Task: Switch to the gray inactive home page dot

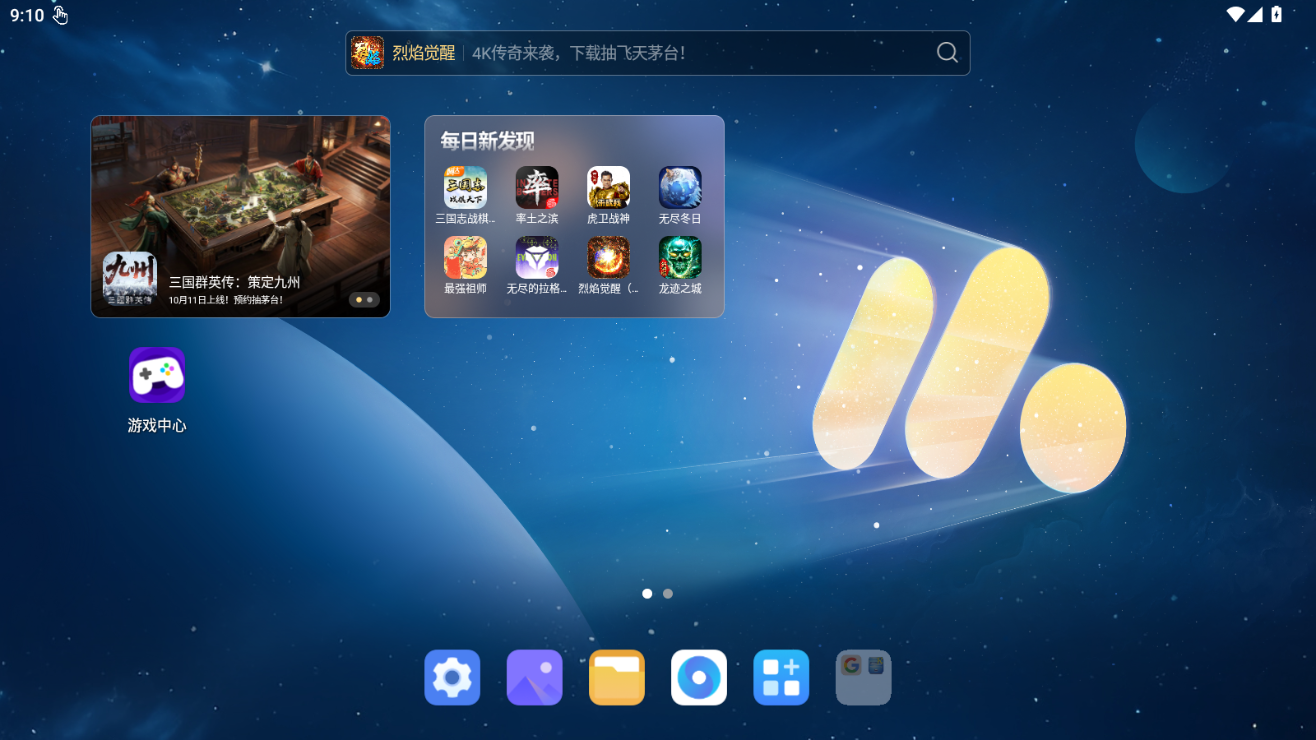Action: (668, 594)
